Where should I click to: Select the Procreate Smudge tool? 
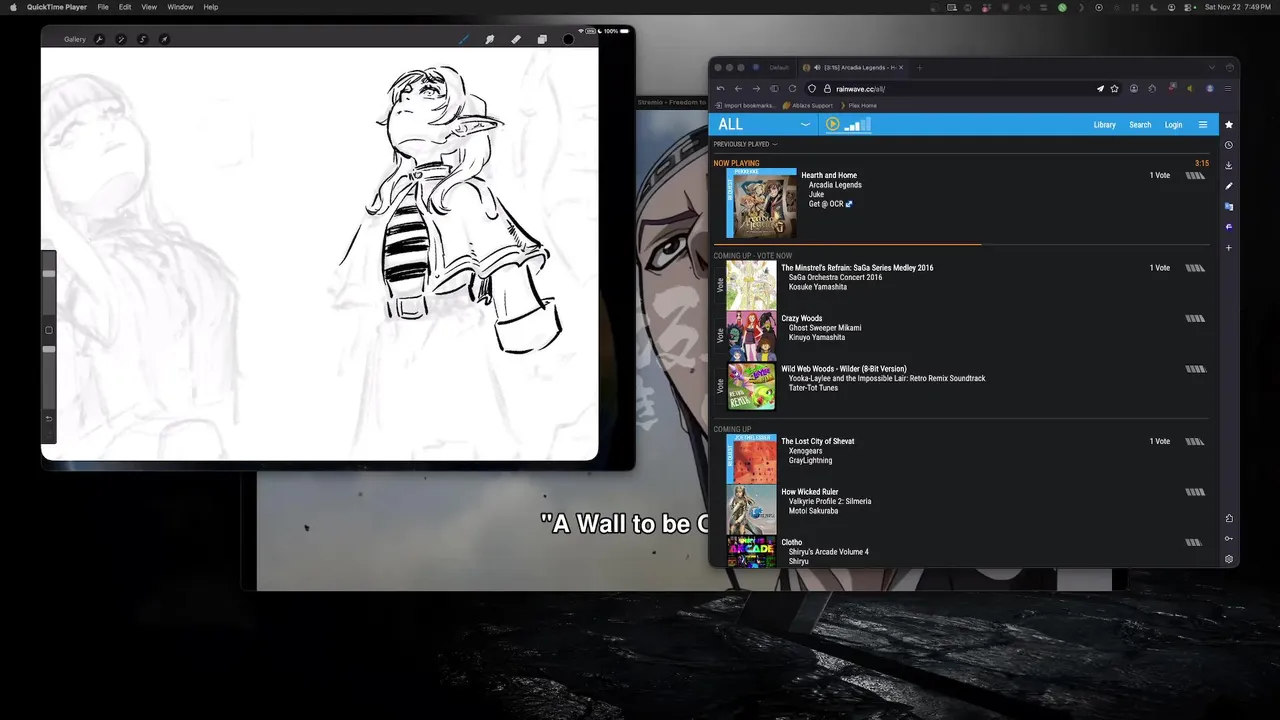click(490, 39)
